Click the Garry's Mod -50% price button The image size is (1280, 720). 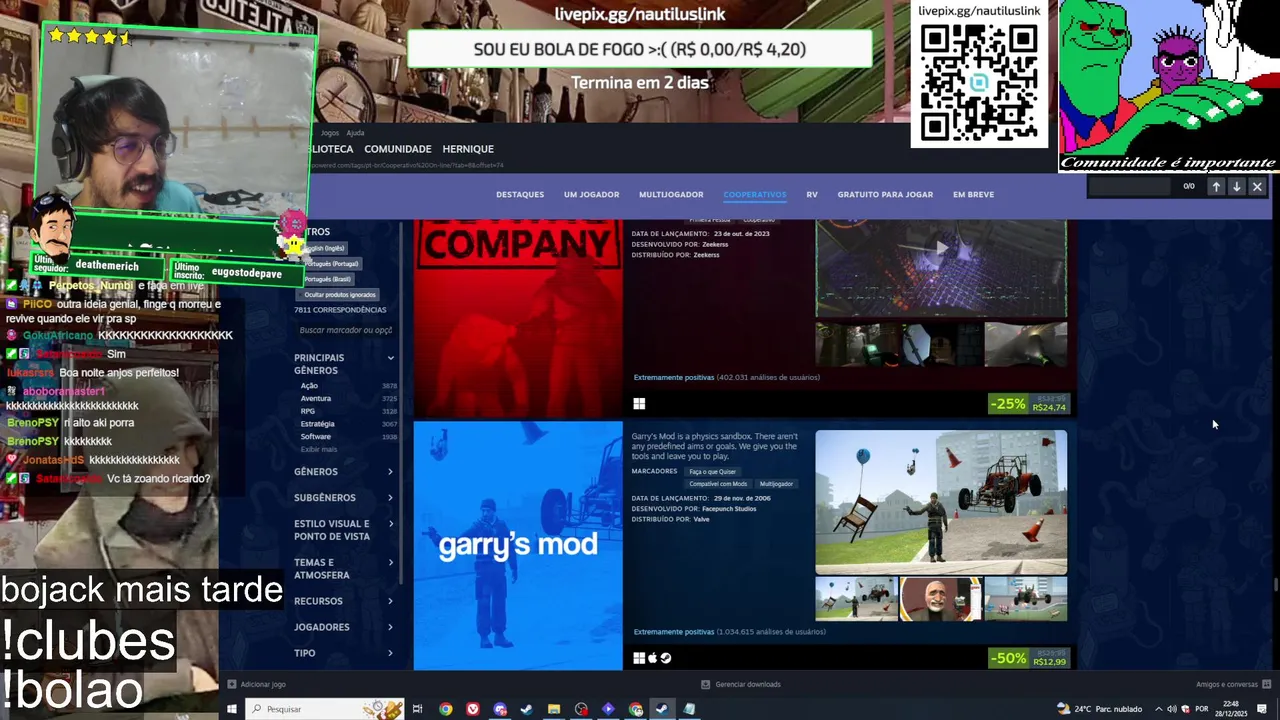click(1029, 658)
